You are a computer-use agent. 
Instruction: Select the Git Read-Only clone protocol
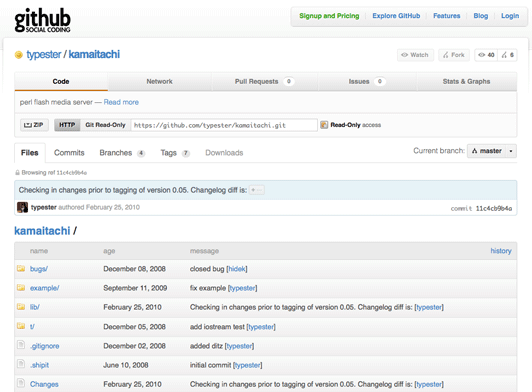tap(106, 125)
